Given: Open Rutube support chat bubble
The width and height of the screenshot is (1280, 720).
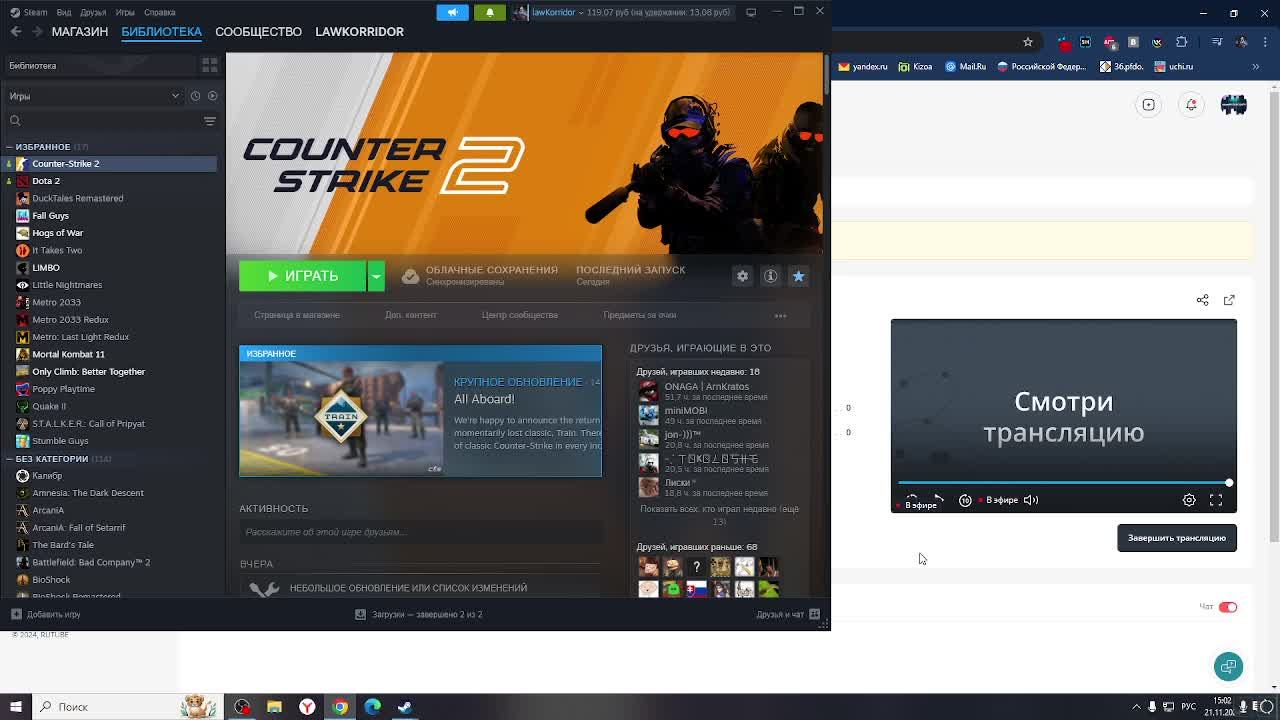Looking at the screenshot, I should click(1228, 666).
